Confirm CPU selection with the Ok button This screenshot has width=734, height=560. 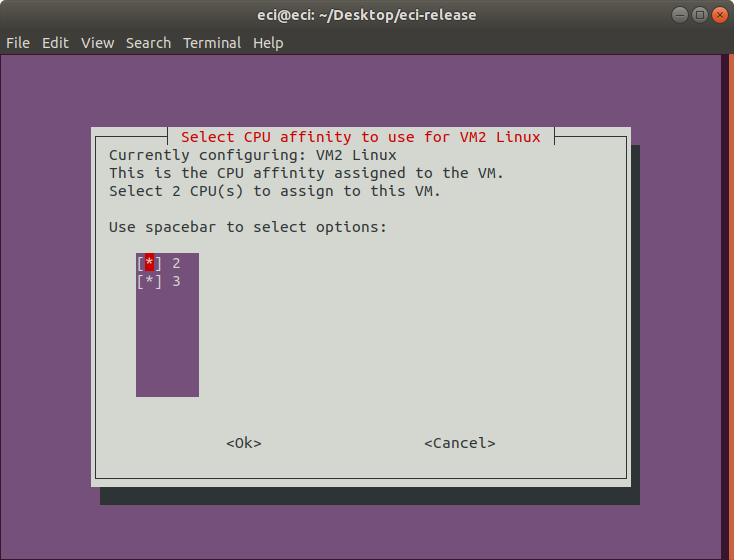[244, 443]
